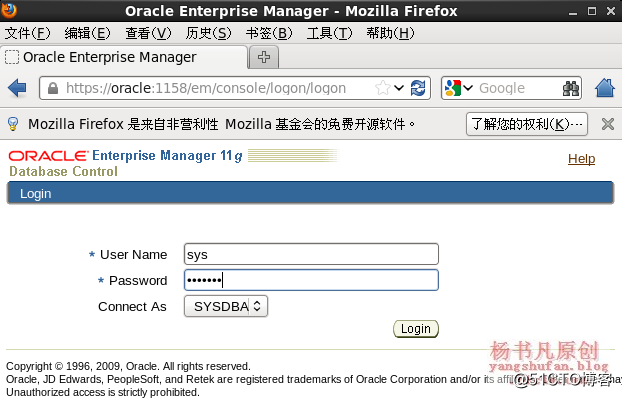Bookmark this page with the star icon
This screenshot has height=398, width=622.
[x=383, y=88]
